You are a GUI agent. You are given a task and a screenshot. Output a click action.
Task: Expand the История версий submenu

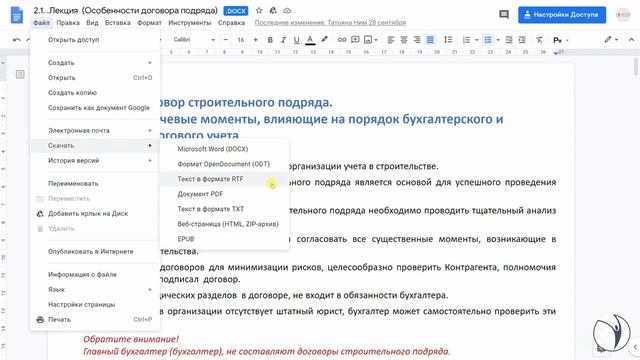coord(95,160)
